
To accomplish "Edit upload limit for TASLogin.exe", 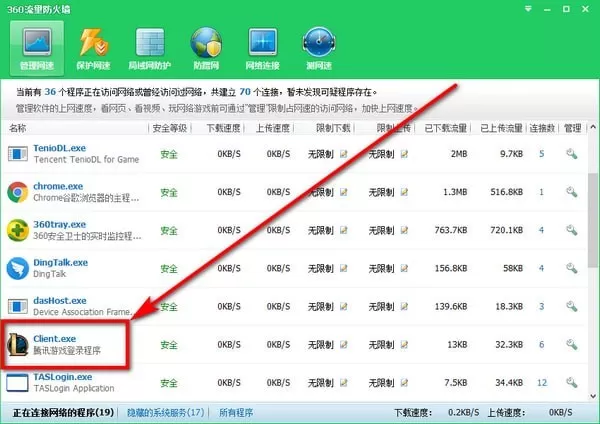I will pos(404,383).
